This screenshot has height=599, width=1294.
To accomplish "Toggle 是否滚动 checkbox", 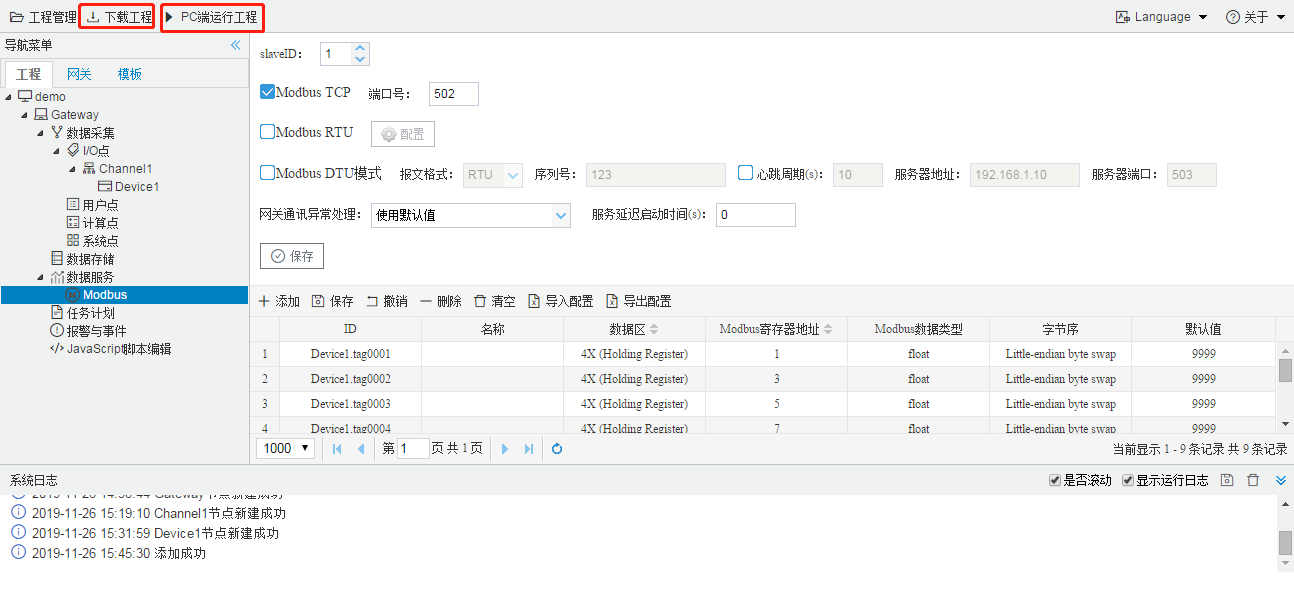I will [x=1054, y=481].
